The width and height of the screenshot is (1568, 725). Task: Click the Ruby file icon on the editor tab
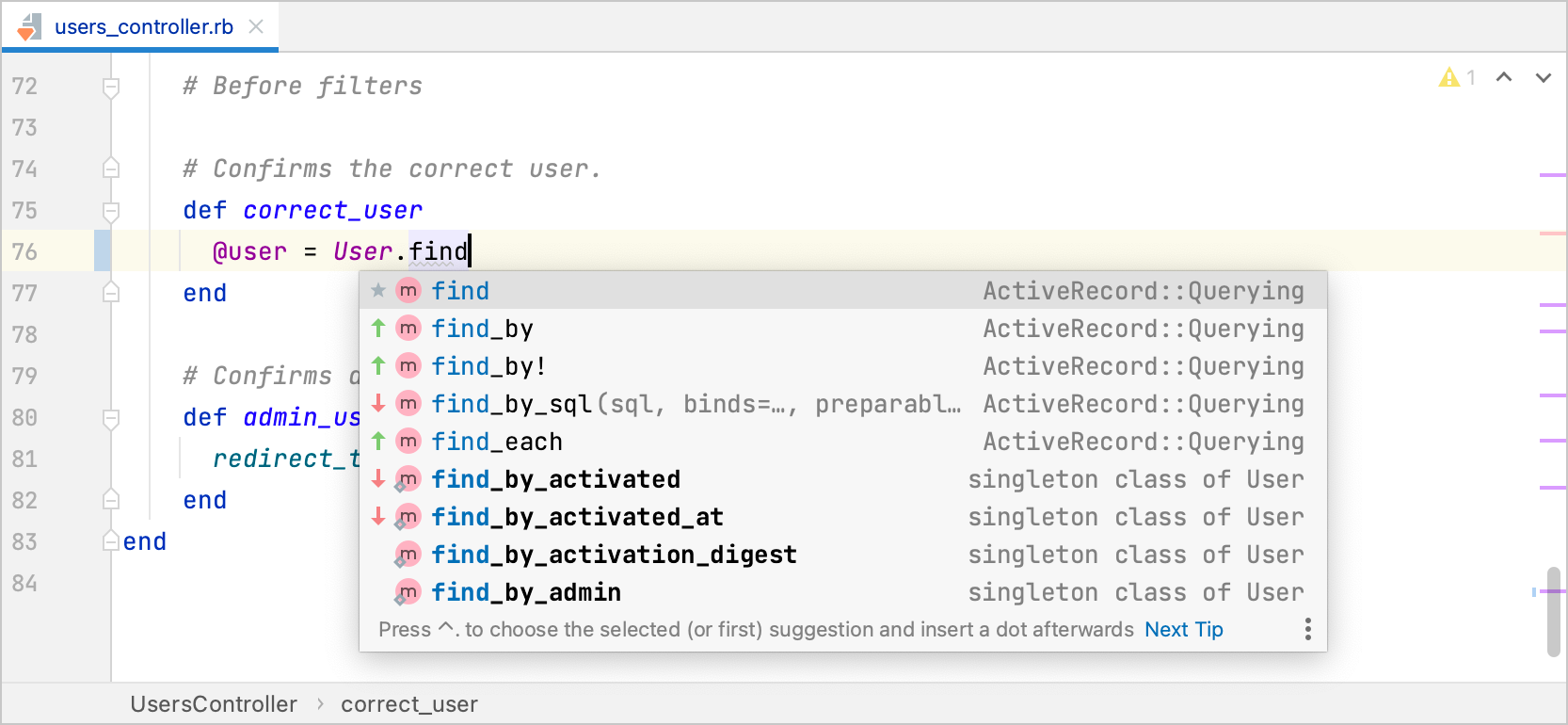[28, 25]
